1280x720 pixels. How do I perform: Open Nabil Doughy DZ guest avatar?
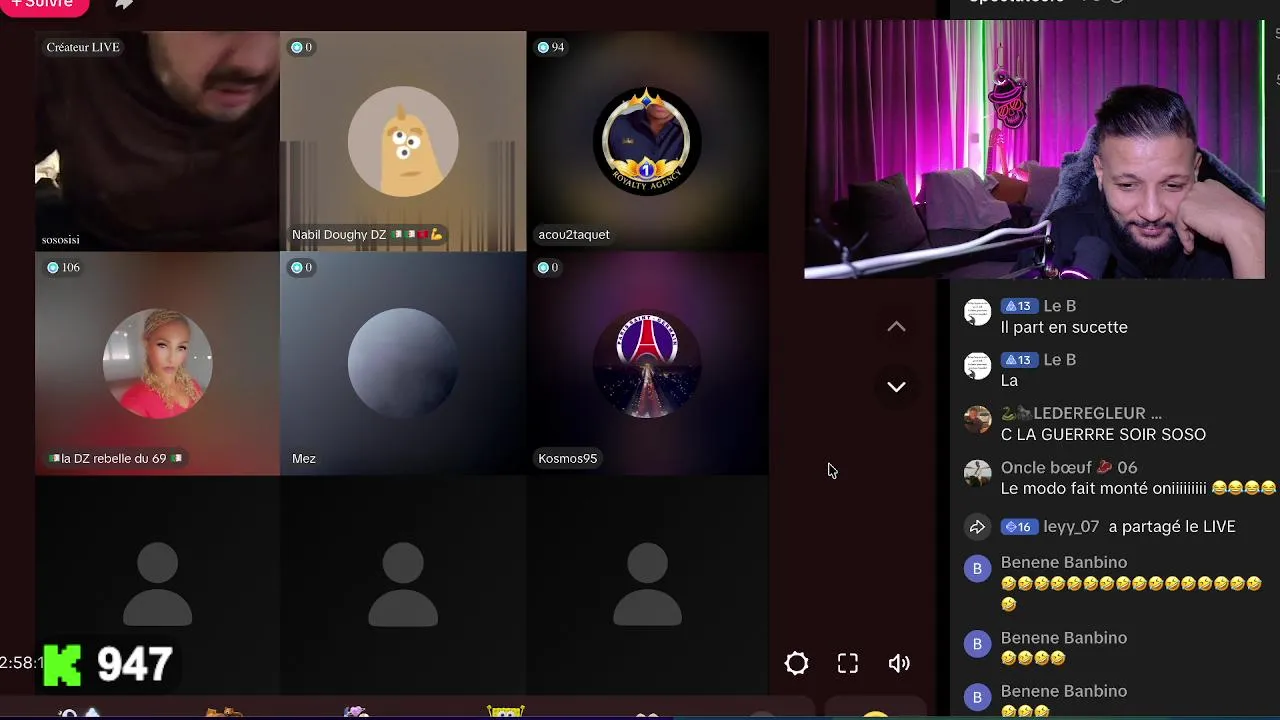403,141
